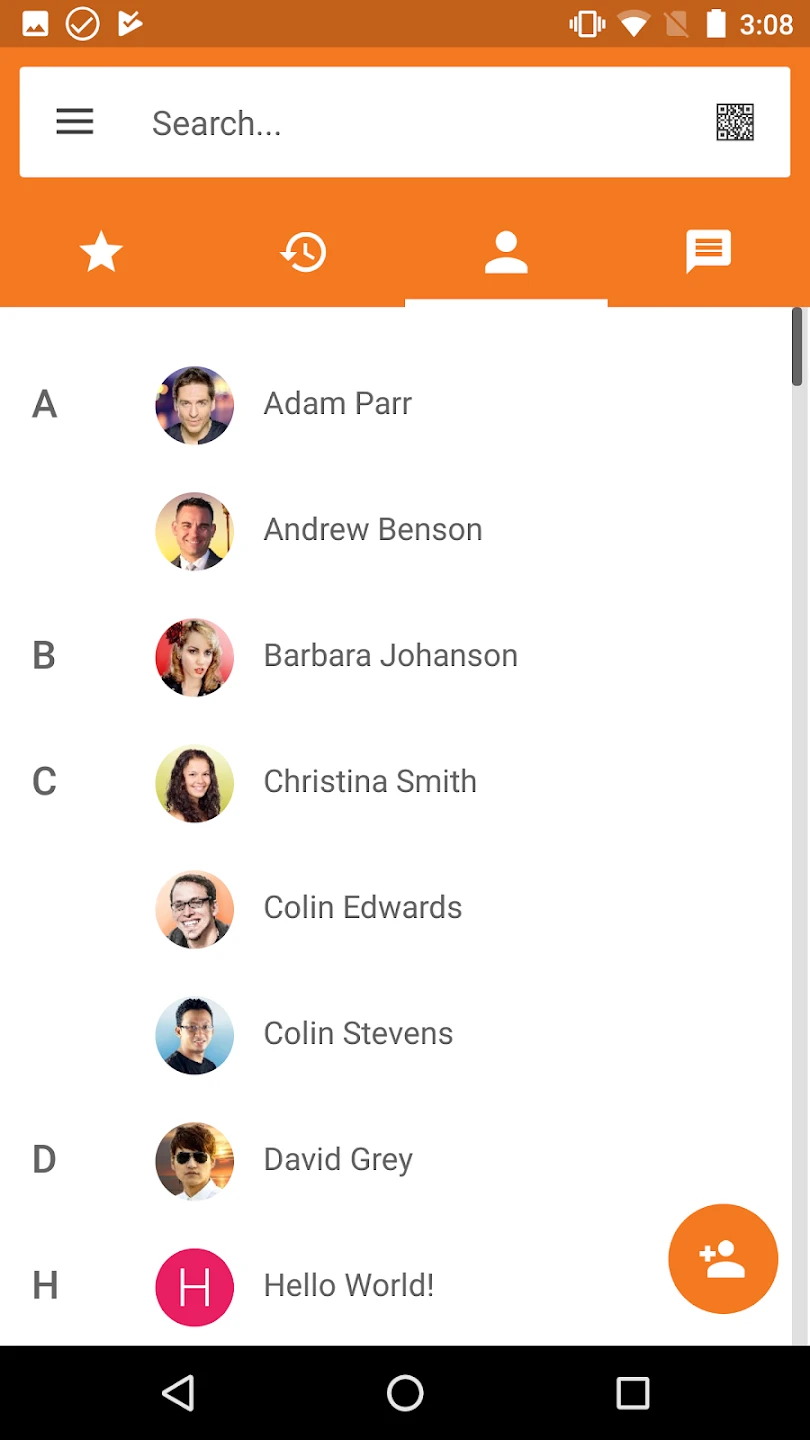The image size is (810, 1440).
Task: Open the call history tab
Action: coord(303,252)
